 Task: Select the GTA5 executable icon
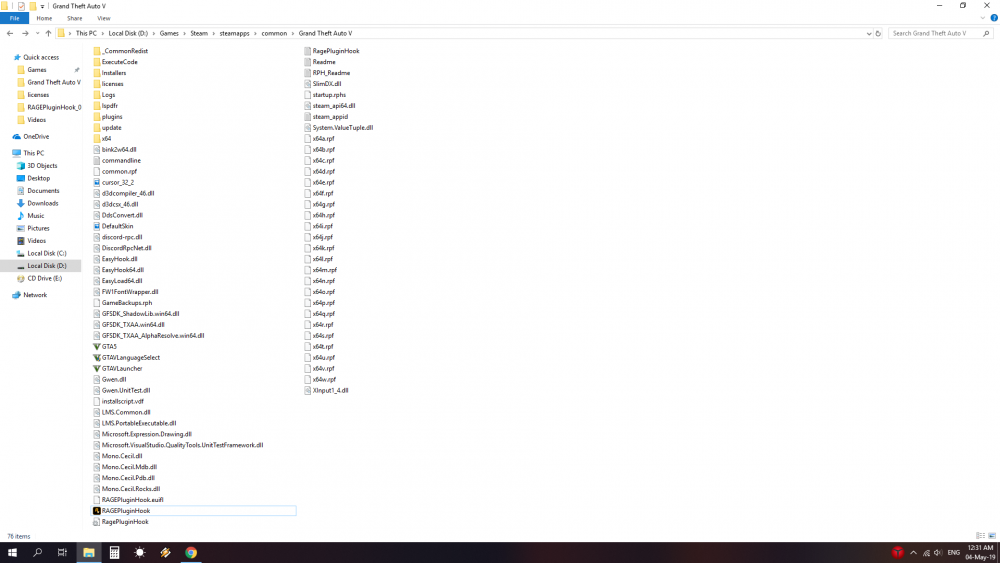click(x=97, y=347)
